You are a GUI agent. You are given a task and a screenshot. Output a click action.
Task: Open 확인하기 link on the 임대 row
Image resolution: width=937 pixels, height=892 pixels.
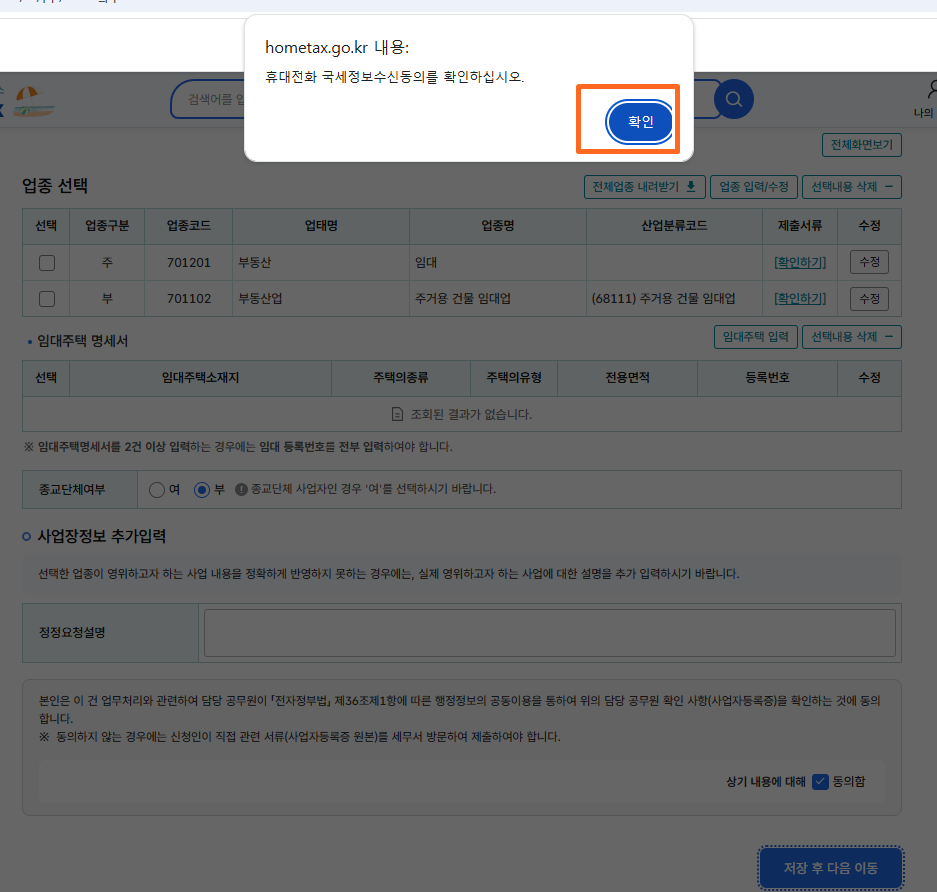tap(798, 261)
